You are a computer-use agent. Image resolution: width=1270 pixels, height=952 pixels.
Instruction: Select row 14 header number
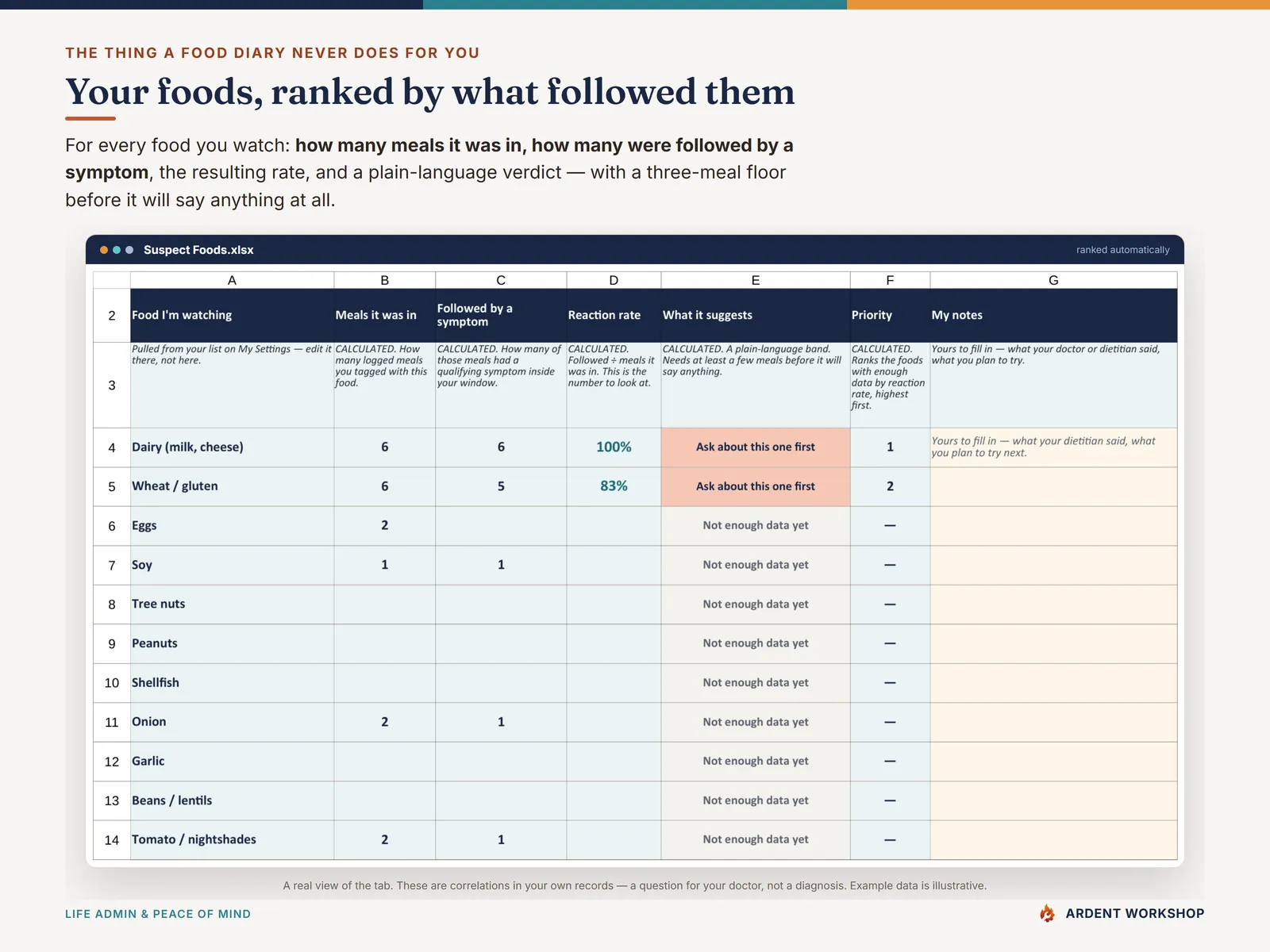point(112,840)
